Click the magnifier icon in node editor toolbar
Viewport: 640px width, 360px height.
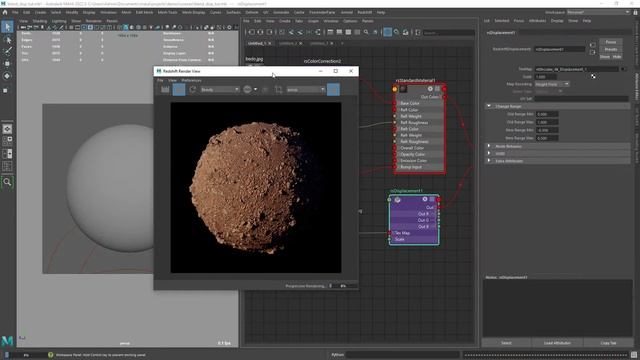point(366,32)
